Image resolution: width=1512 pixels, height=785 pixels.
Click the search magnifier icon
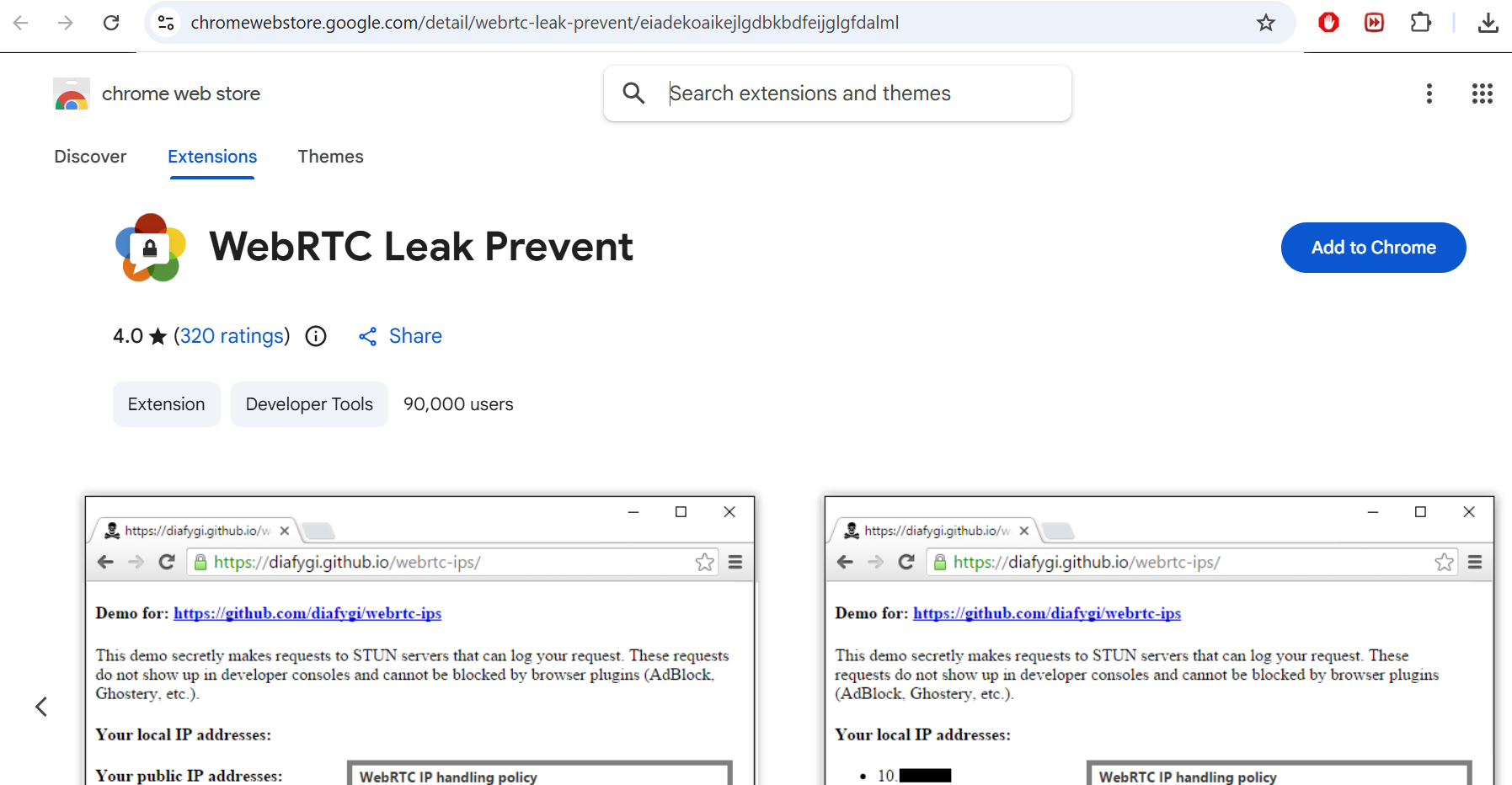tap(633, 93)
